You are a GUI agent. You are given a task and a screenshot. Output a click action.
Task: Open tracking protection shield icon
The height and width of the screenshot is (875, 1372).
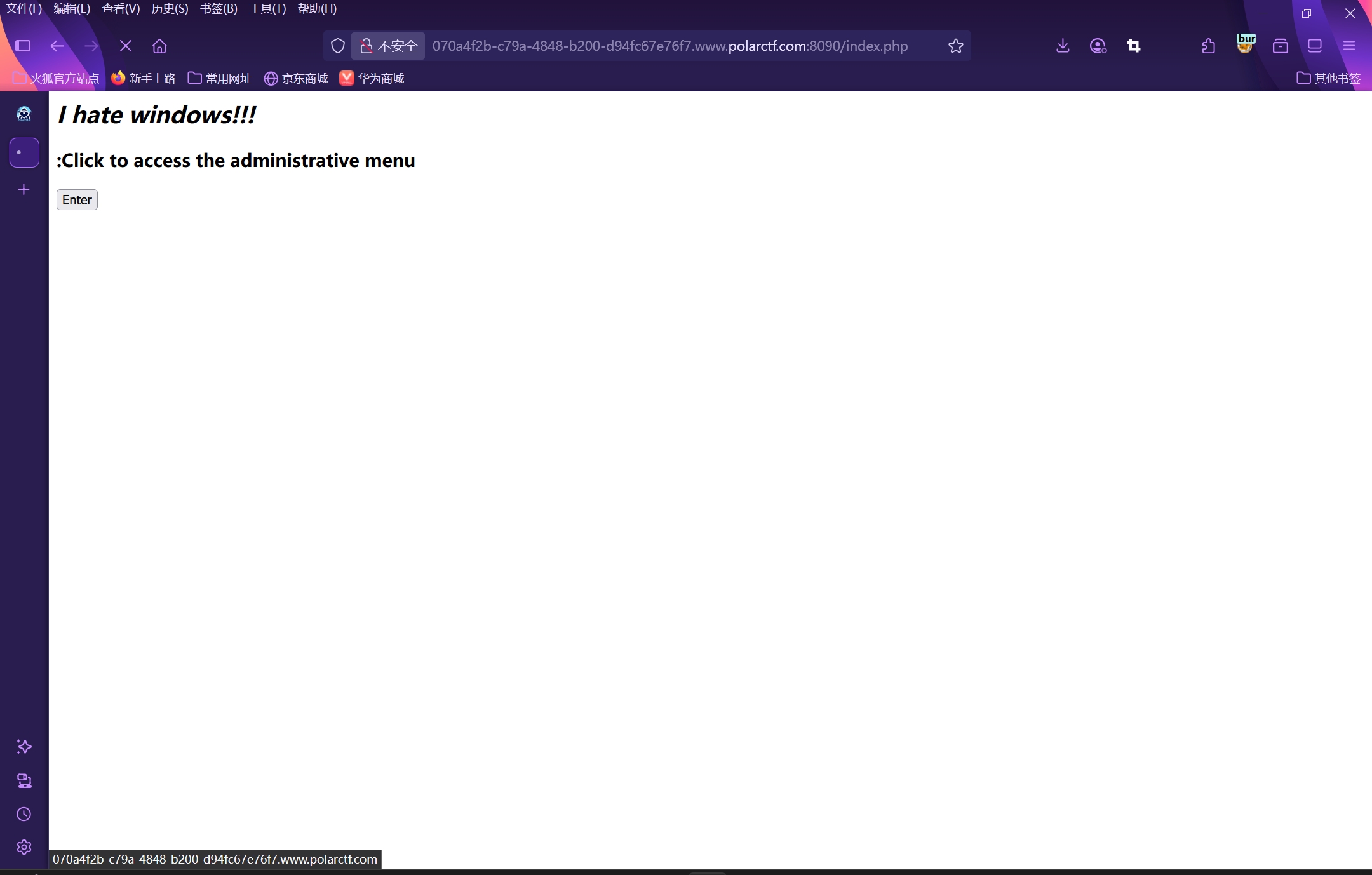[338, 46]
